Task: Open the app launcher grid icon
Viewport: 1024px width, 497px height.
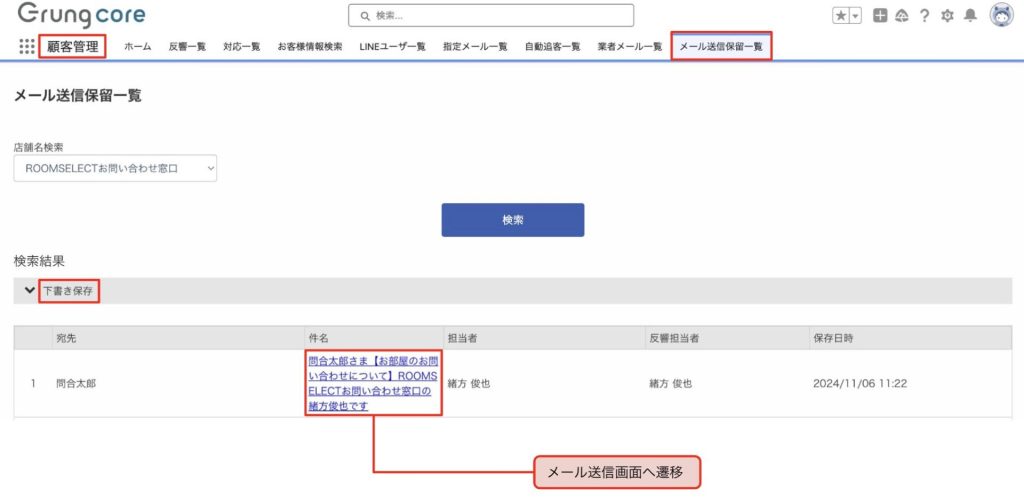Action: tap(27, 46)
